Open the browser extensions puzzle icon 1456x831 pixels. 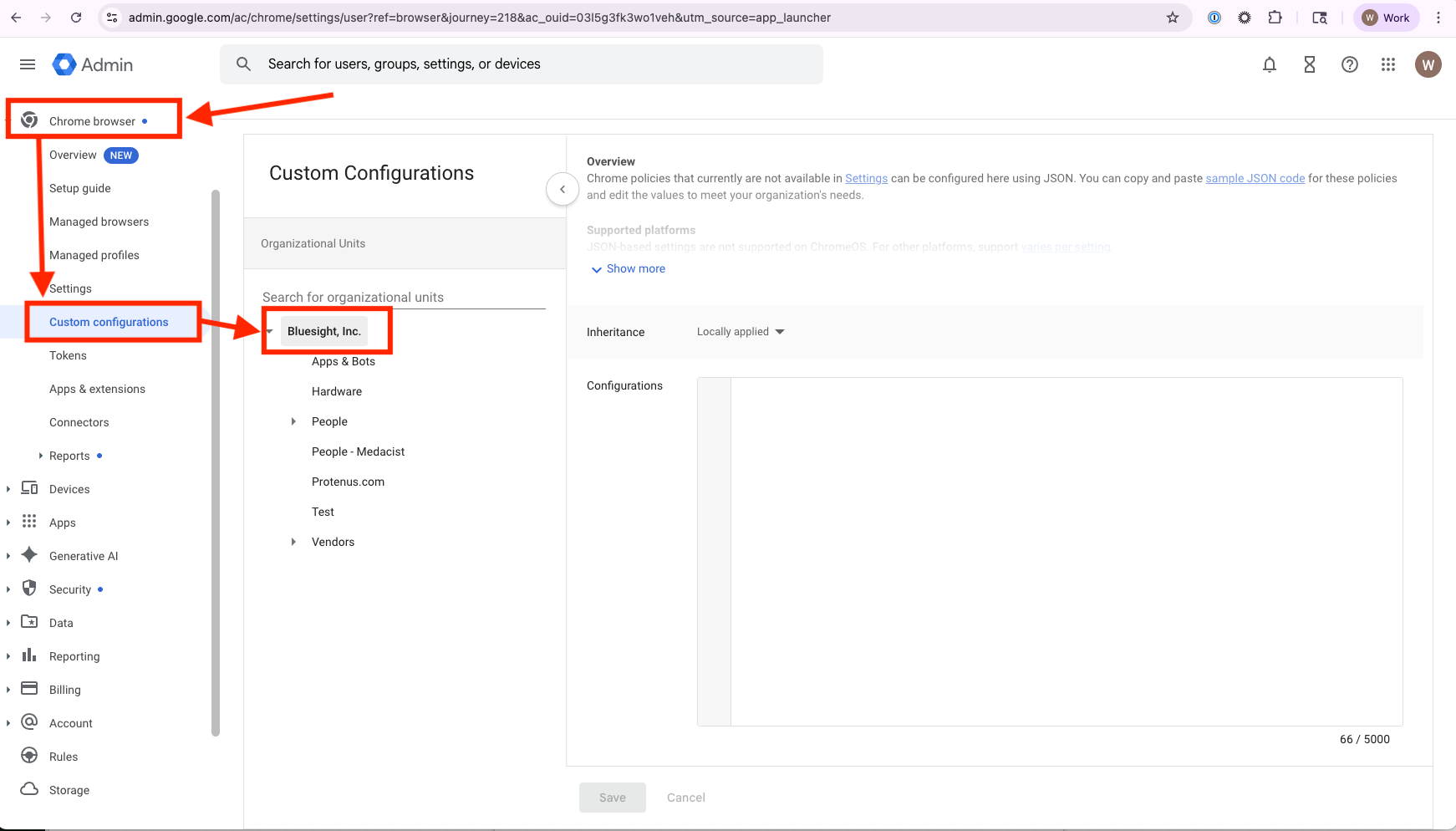click(1275, 18)
